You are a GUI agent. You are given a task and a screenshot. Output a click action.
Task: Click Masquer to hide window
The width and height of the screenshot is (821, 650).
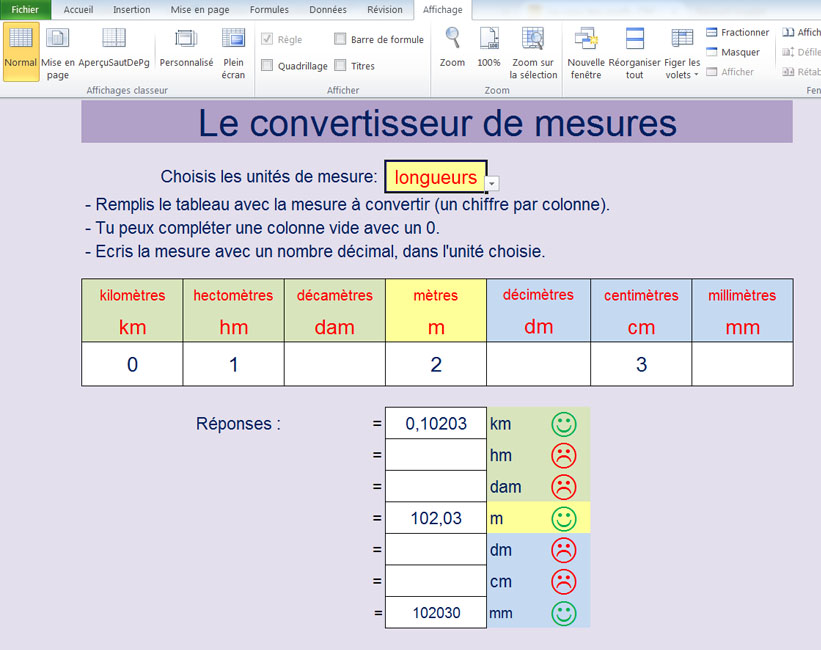pyautogui.click(x=733, y=52)
